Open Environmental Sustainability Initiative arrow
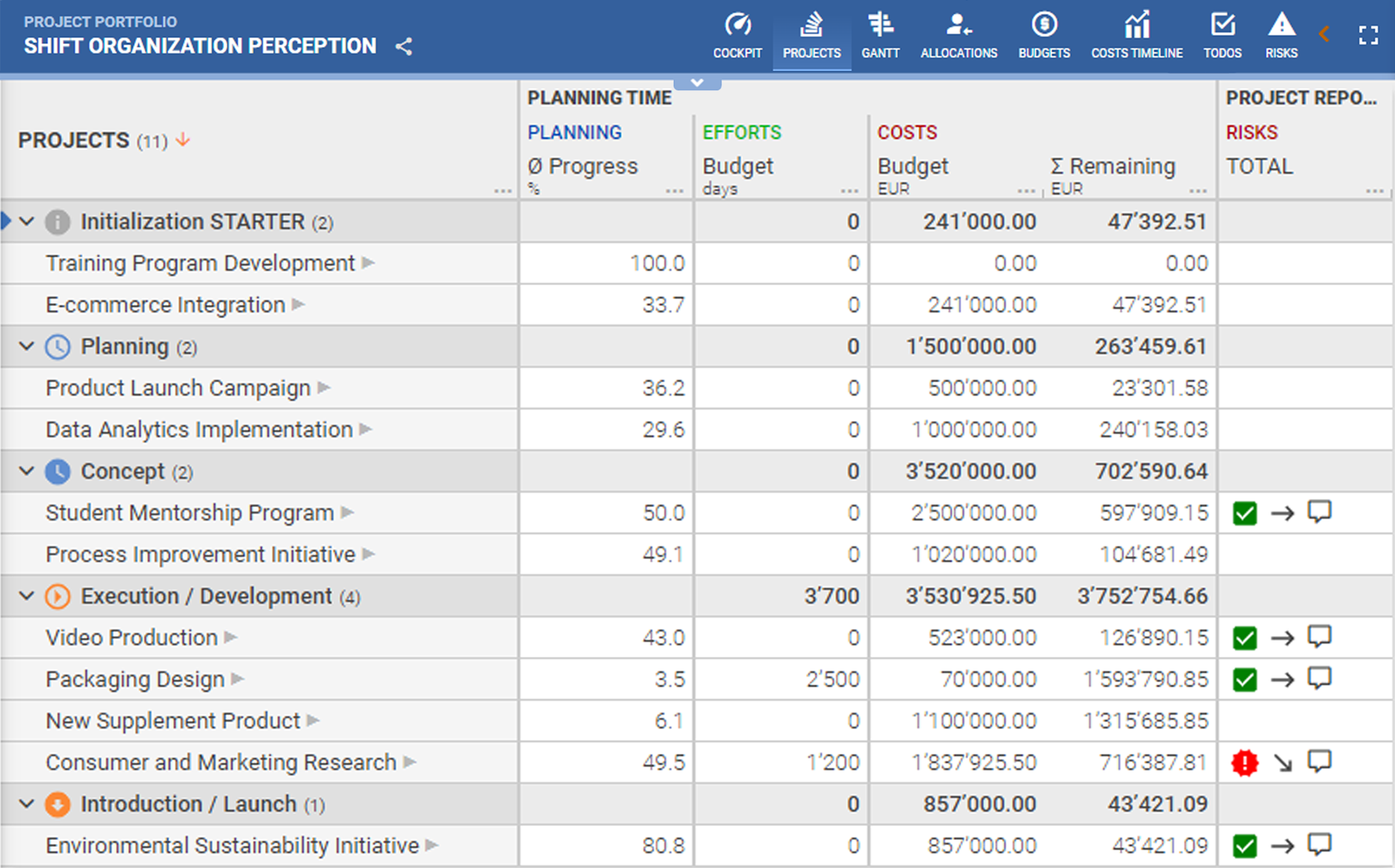 [432, 845]
